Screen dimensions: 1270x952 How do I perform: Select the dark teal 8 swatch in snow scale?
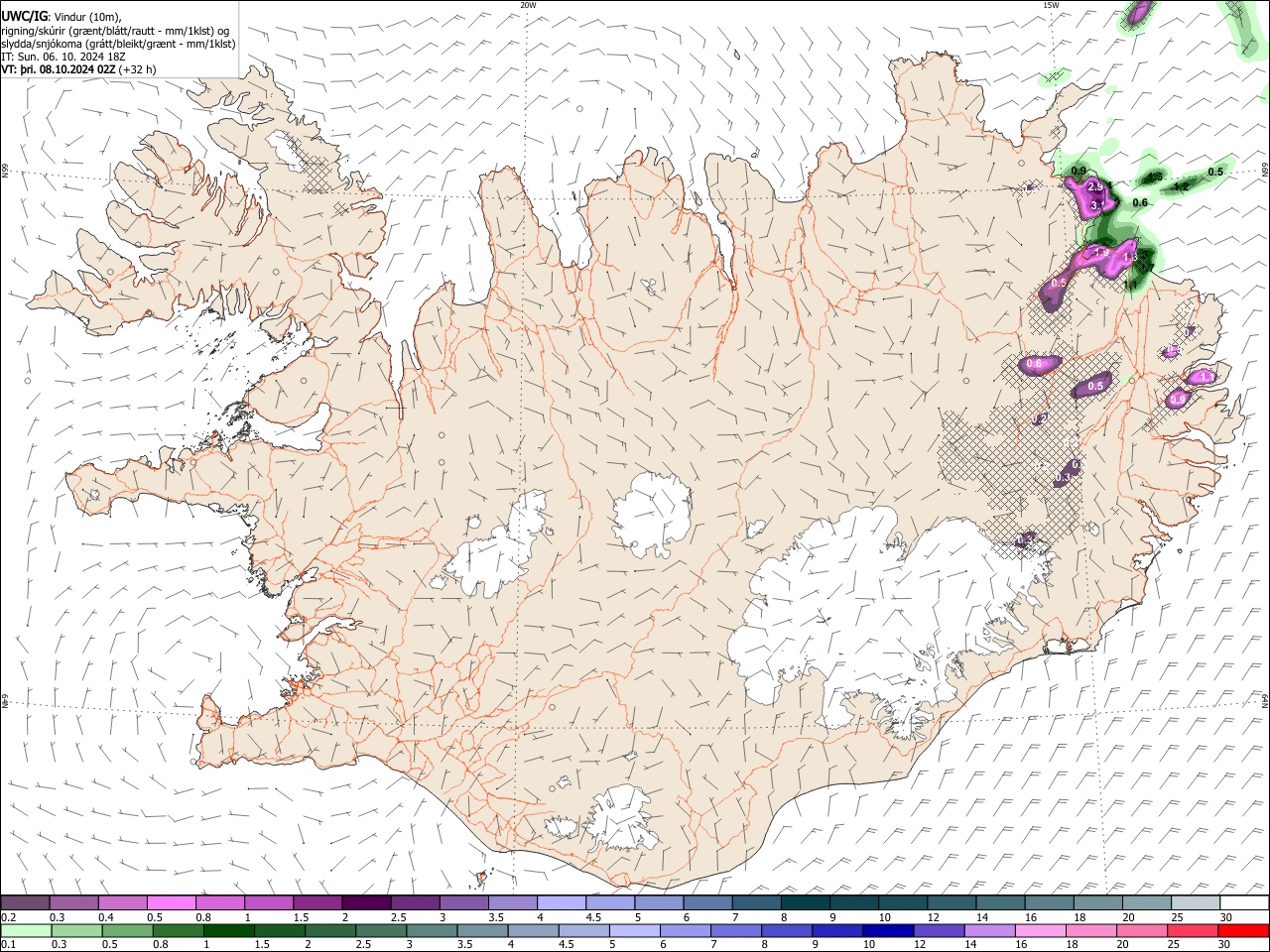(x=805, y=903)
